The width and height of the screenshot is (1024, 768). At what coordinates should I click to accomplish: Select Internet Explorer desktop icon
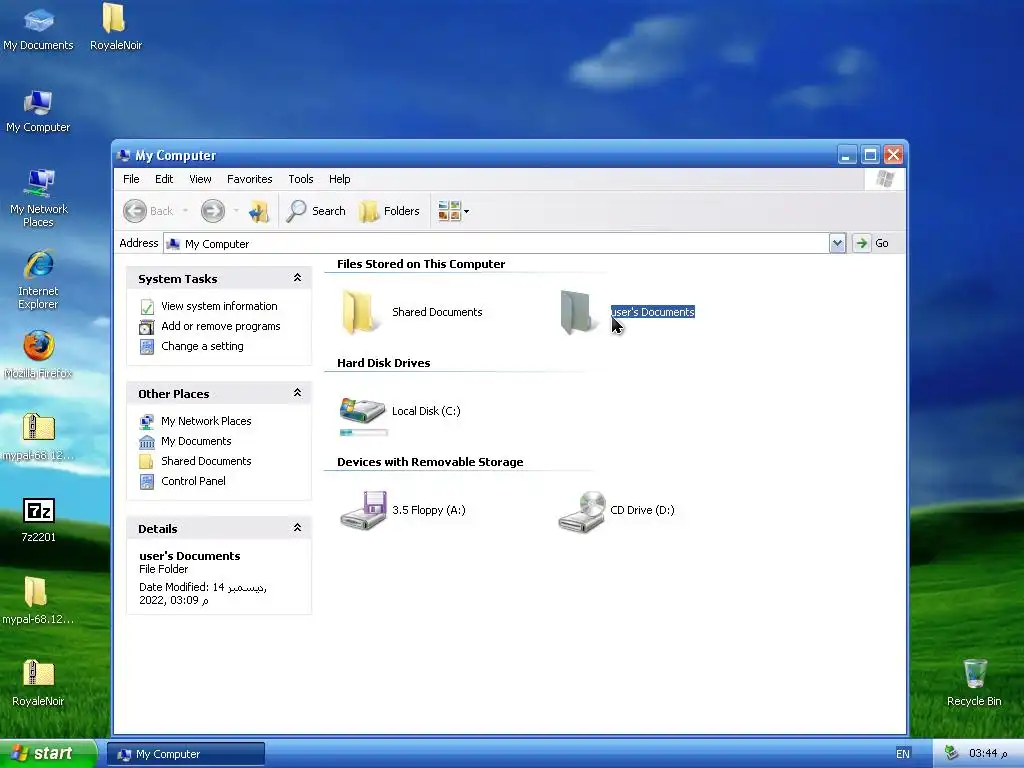point(39,280)
